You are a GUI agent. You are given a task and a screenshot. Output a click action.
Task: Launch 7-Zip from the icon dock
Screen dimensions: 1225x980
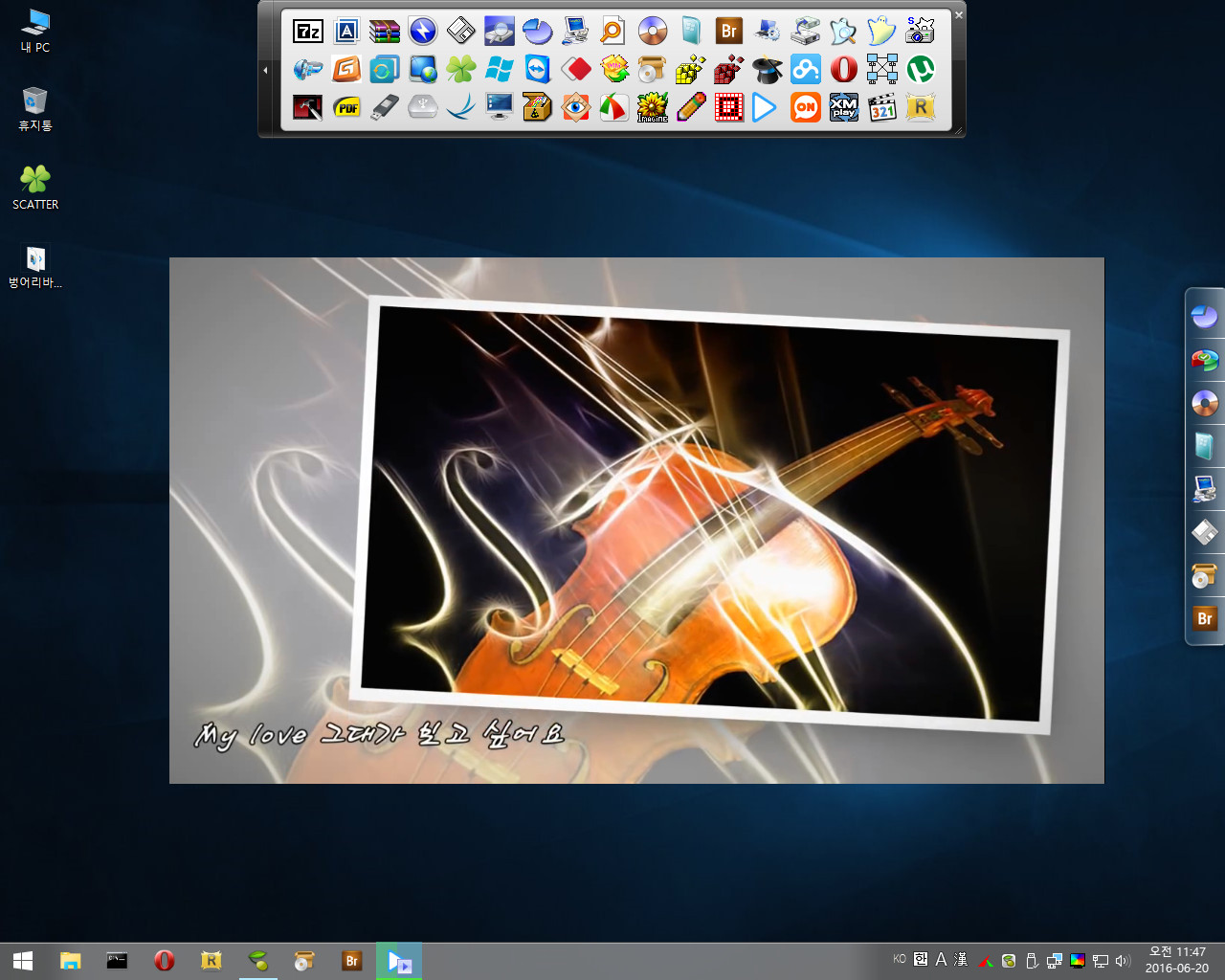coord(308,31)
